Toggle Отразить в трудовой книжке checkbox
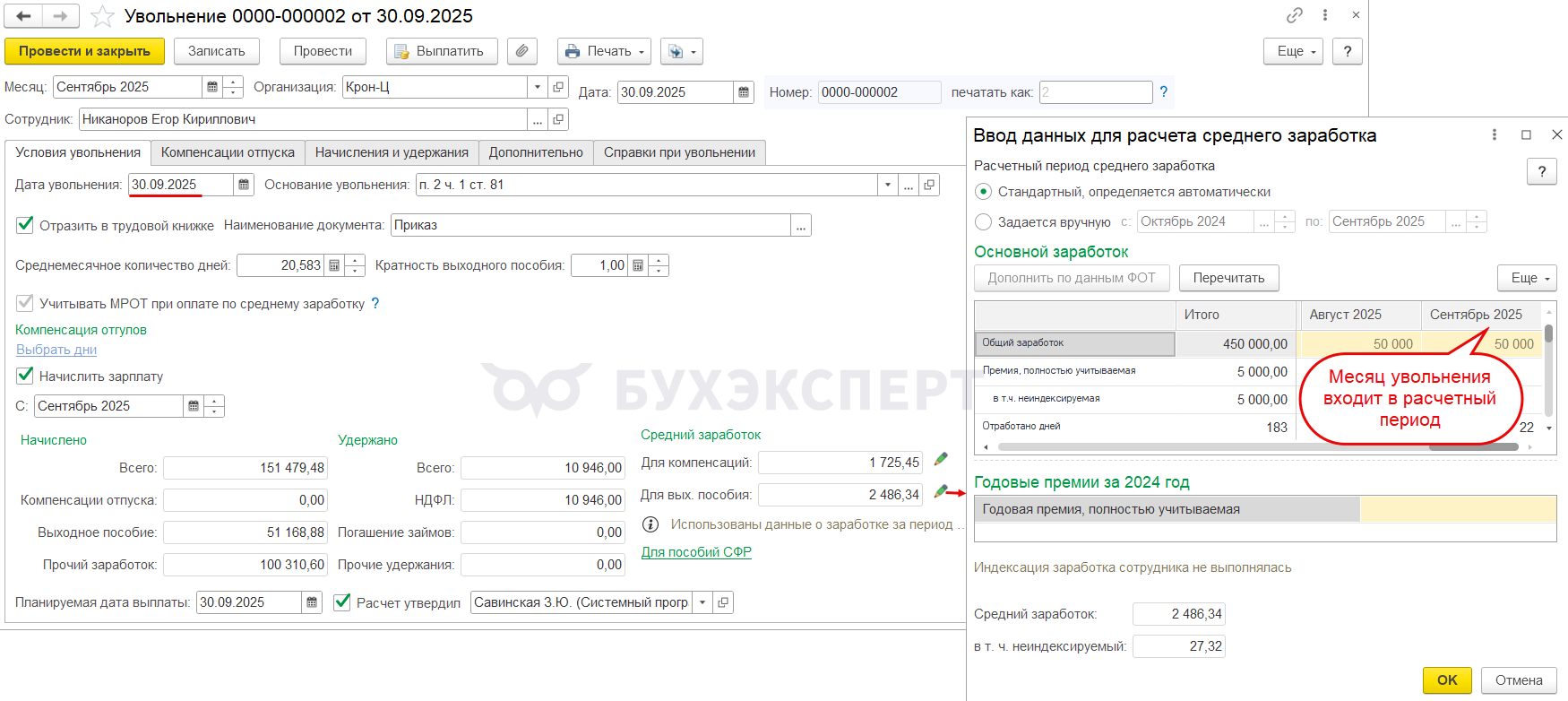Image resolution: width=1568 pixels, height=701 pixels. point(25,225)
